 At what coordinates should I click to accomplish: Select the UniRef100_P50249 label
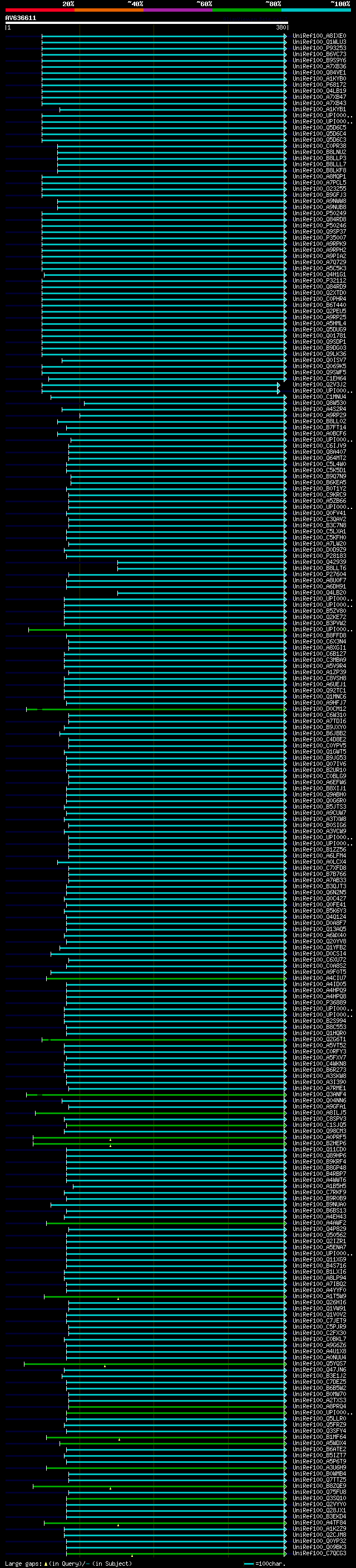319,213
